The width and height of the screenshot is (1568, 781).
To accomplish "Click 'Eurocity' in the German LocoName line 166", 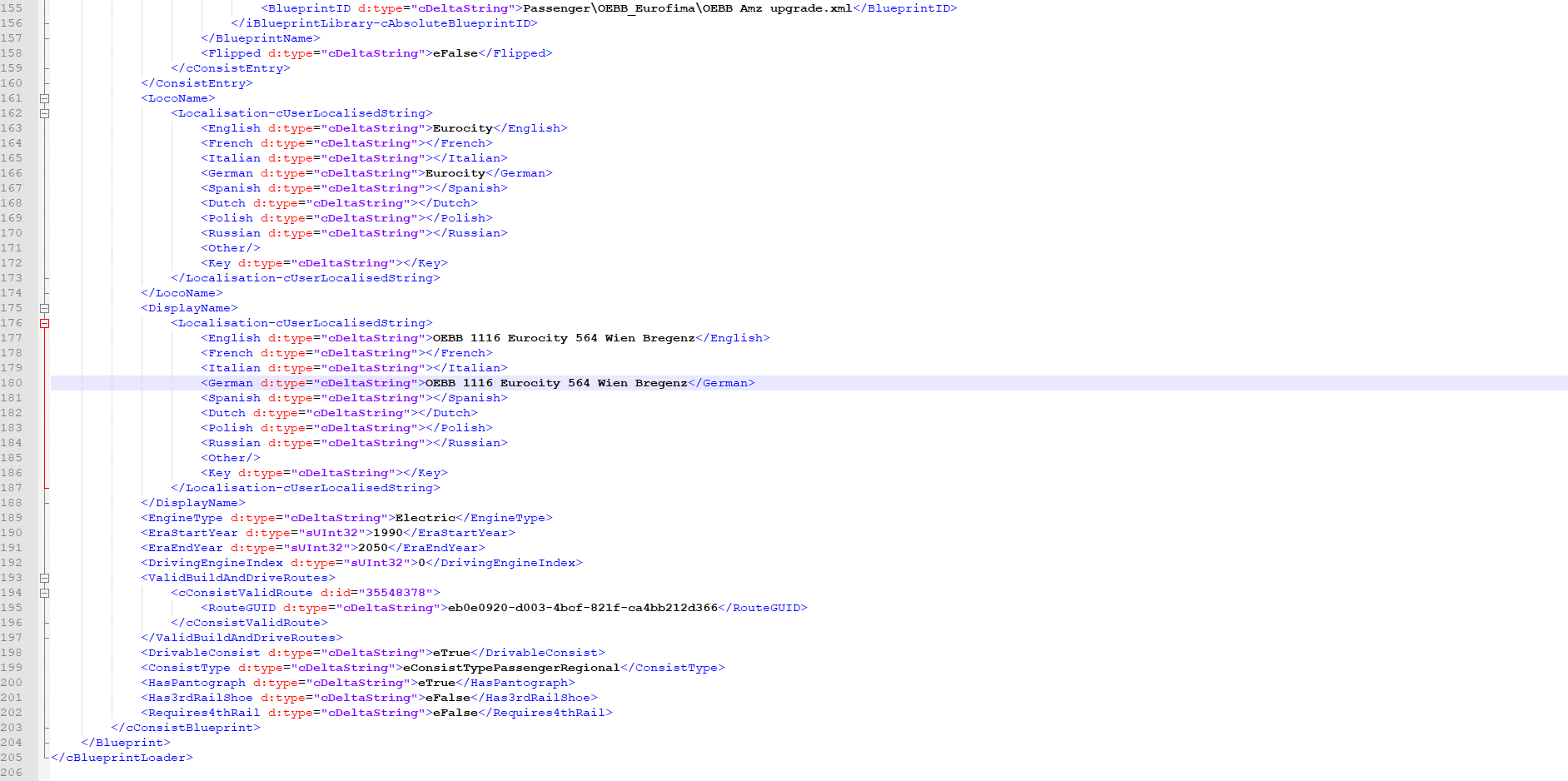I will coord(455,173).
